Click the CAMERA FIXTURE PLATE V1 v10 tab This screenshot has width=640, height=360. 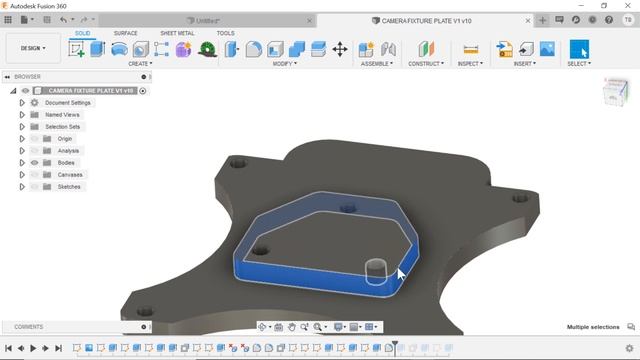click(425, 20)
